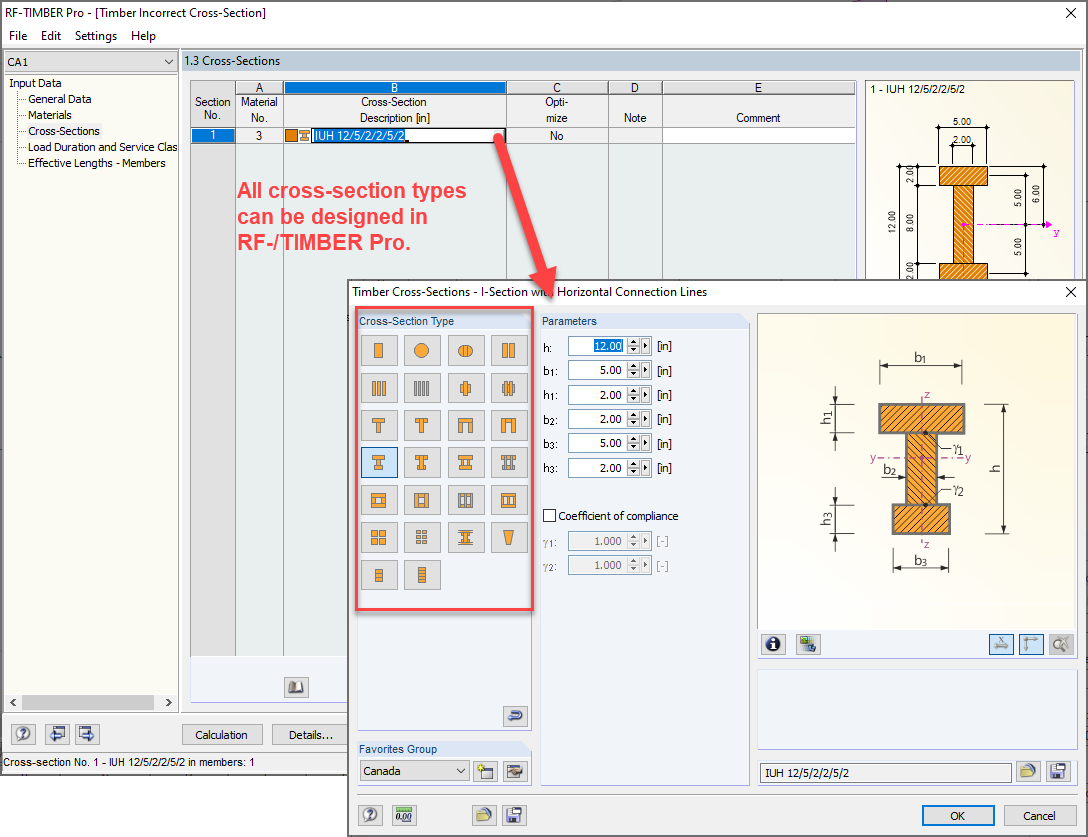Click the arrow button beside h parameter

[x=646, y=346]
